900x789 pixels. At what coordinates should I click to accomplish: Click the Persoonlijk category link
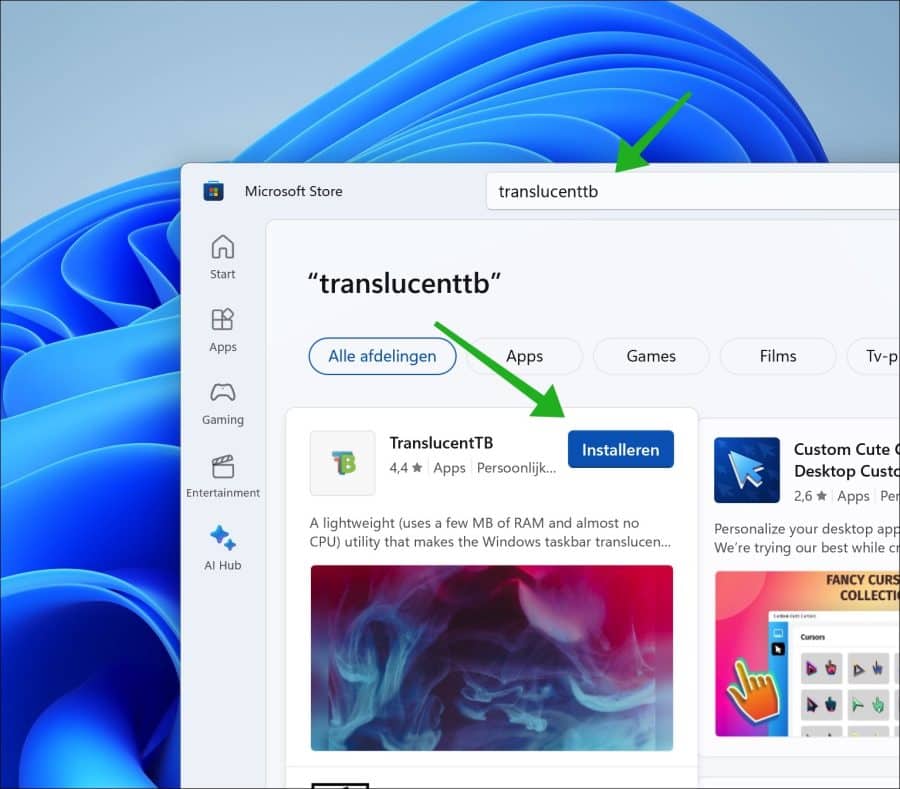coord(516,467)
